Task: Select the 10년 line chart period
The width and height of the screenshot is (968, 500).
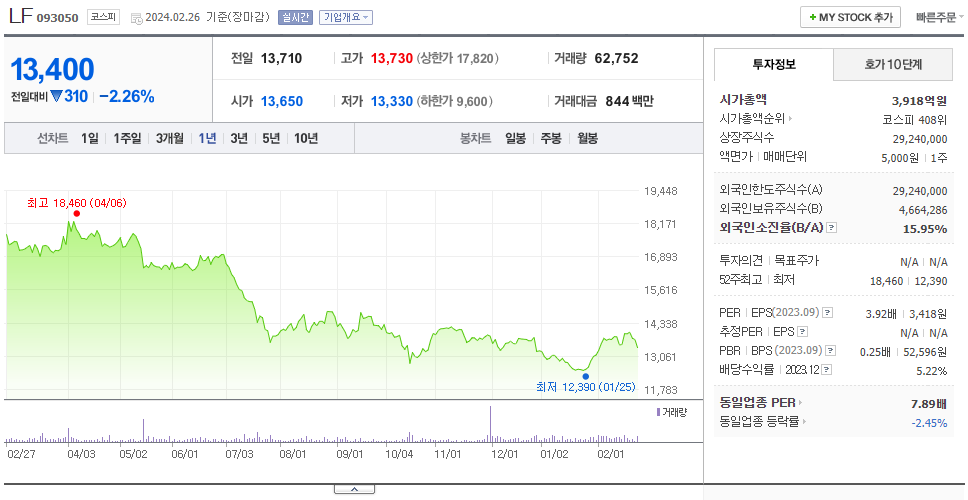Action: (306, 138)
